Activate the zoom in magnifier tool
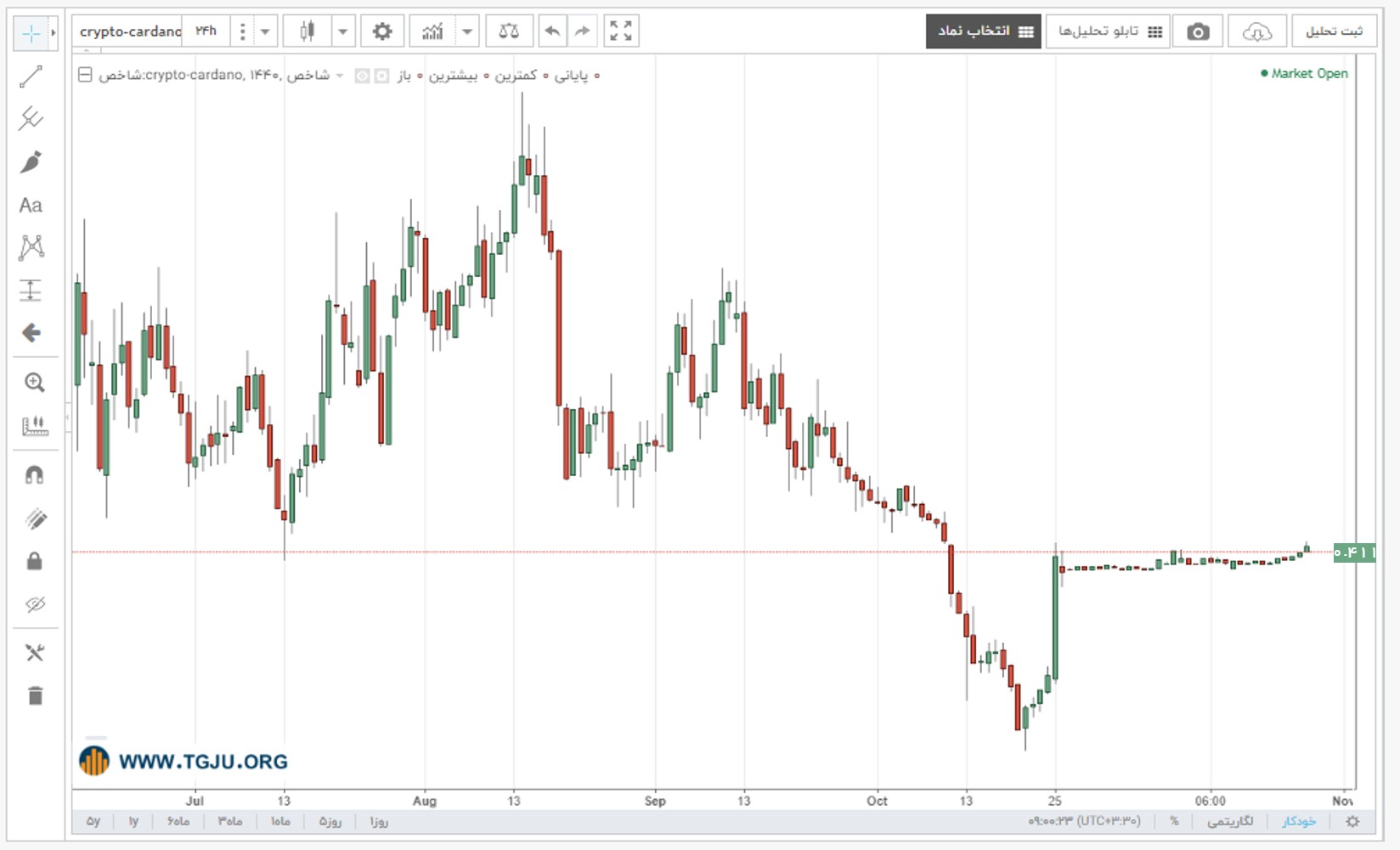Image resolution: width=1400 pixels, height=850 pixels. pos(34,382)
